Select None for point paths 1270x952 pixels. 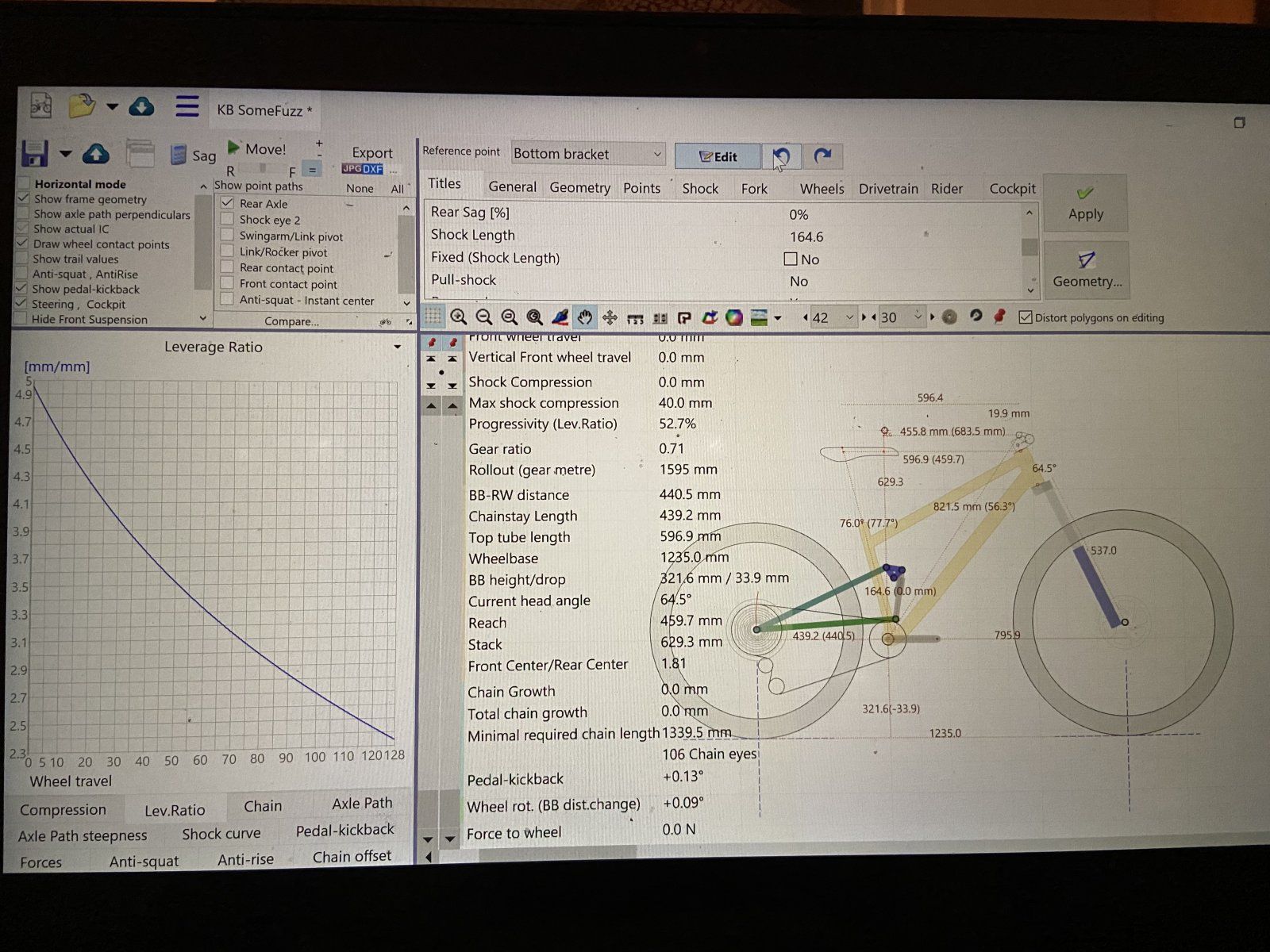pyautogui.click(x=360, y=188)
